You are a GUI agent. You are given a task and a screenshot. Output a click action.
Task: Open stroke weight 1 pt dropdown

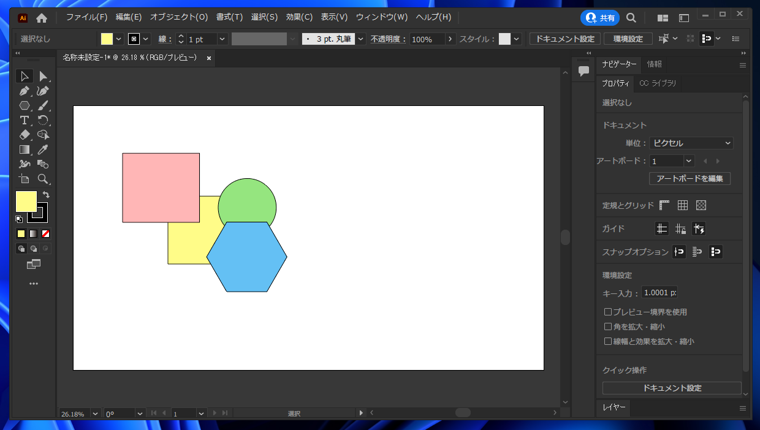(222, 39)
